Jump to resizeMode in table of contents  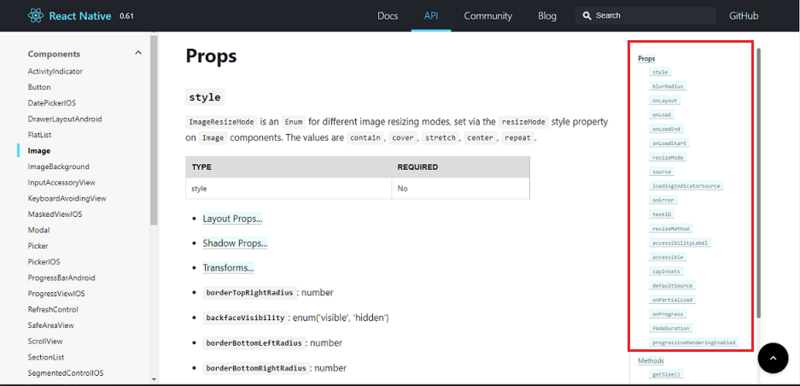point(668,158)
